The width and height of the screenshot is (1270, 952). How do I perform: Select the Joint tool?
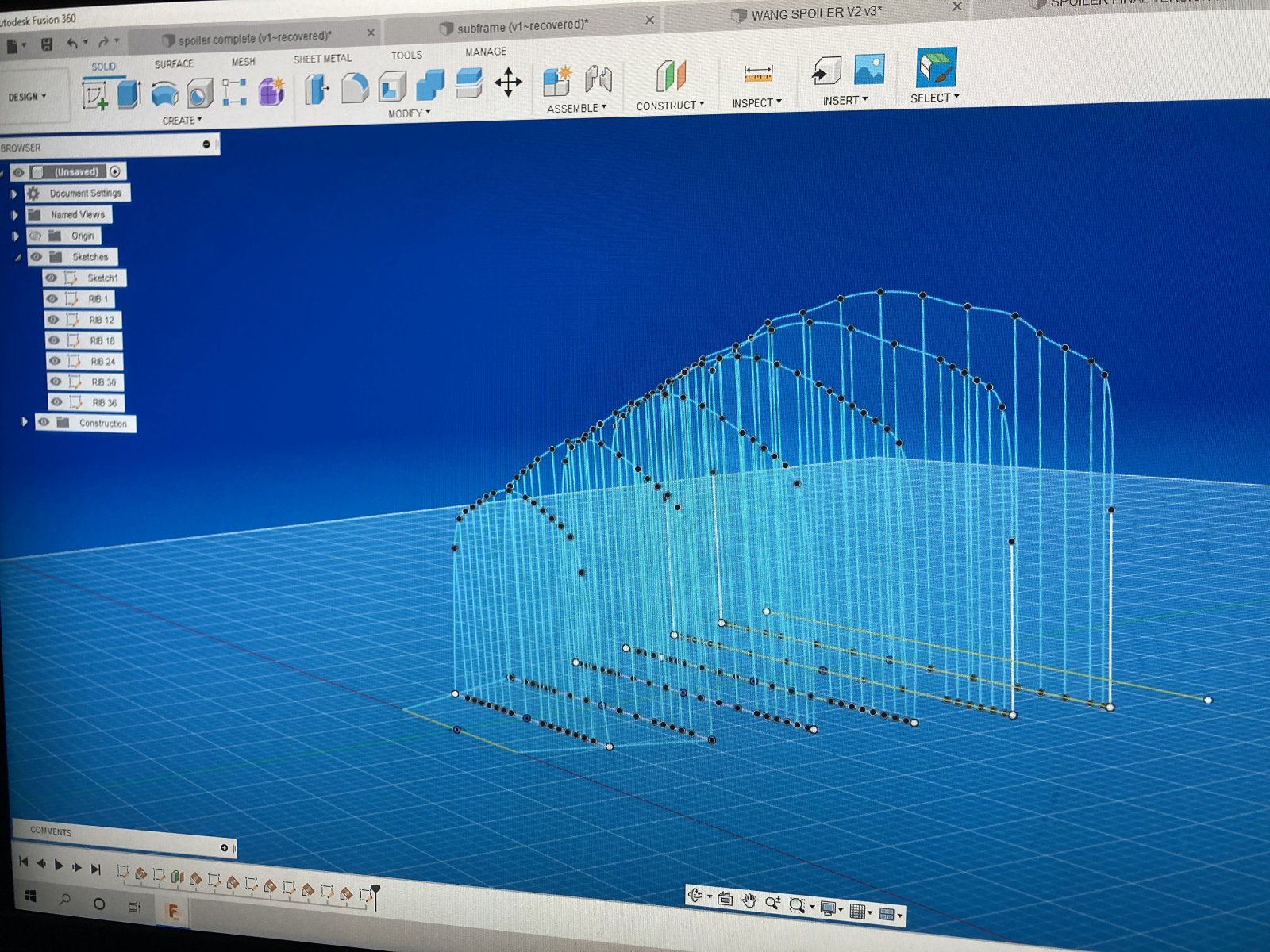[598, 79]
